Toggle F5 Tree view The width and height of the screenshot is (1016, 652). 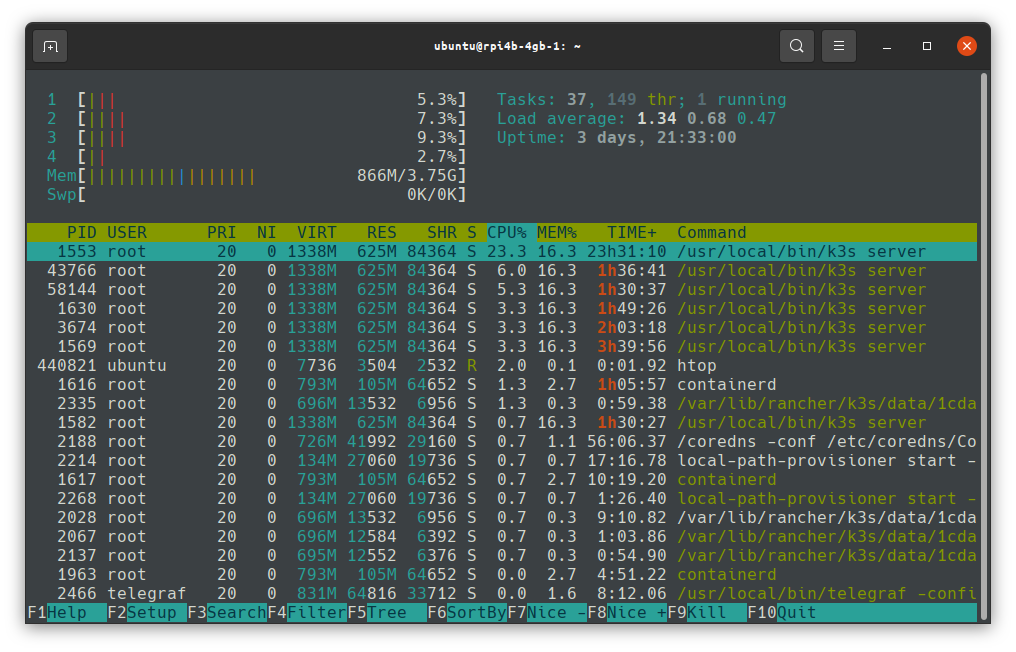pos(386,612)
